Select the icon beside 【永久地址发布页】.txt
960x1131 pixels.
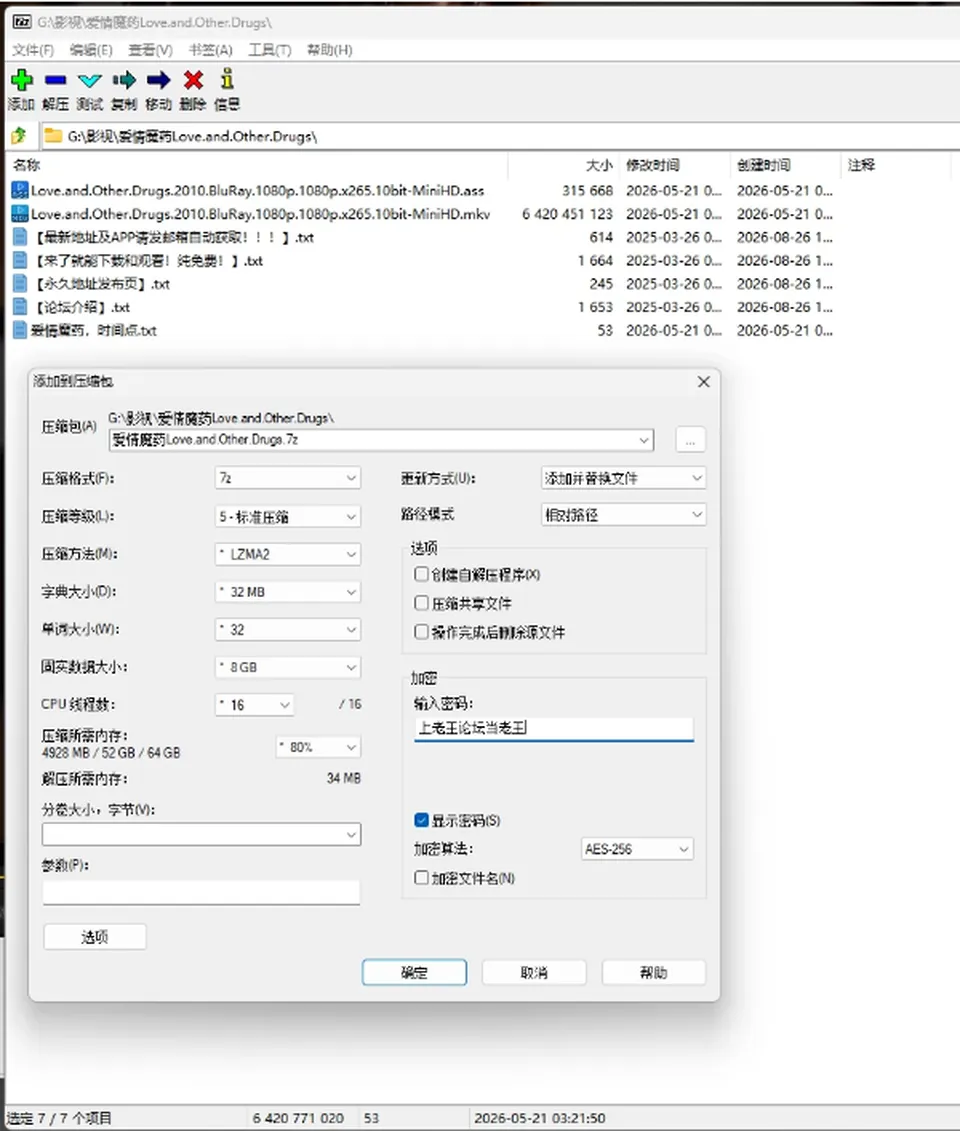pyautogui.click(x=20, y=283)
